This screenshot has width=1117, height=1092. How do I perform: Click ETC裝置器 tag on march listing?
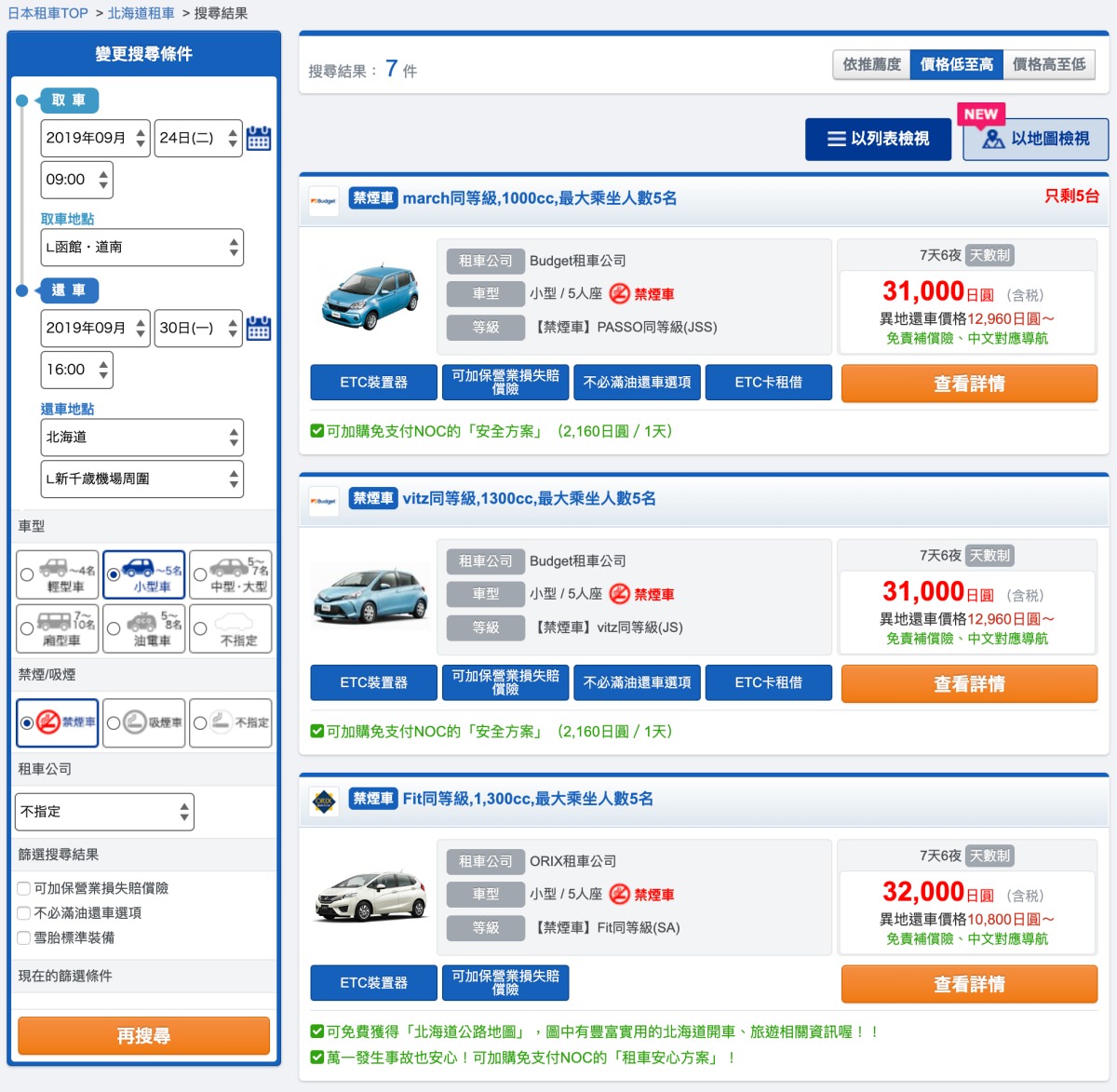click(x=373, y=383)
